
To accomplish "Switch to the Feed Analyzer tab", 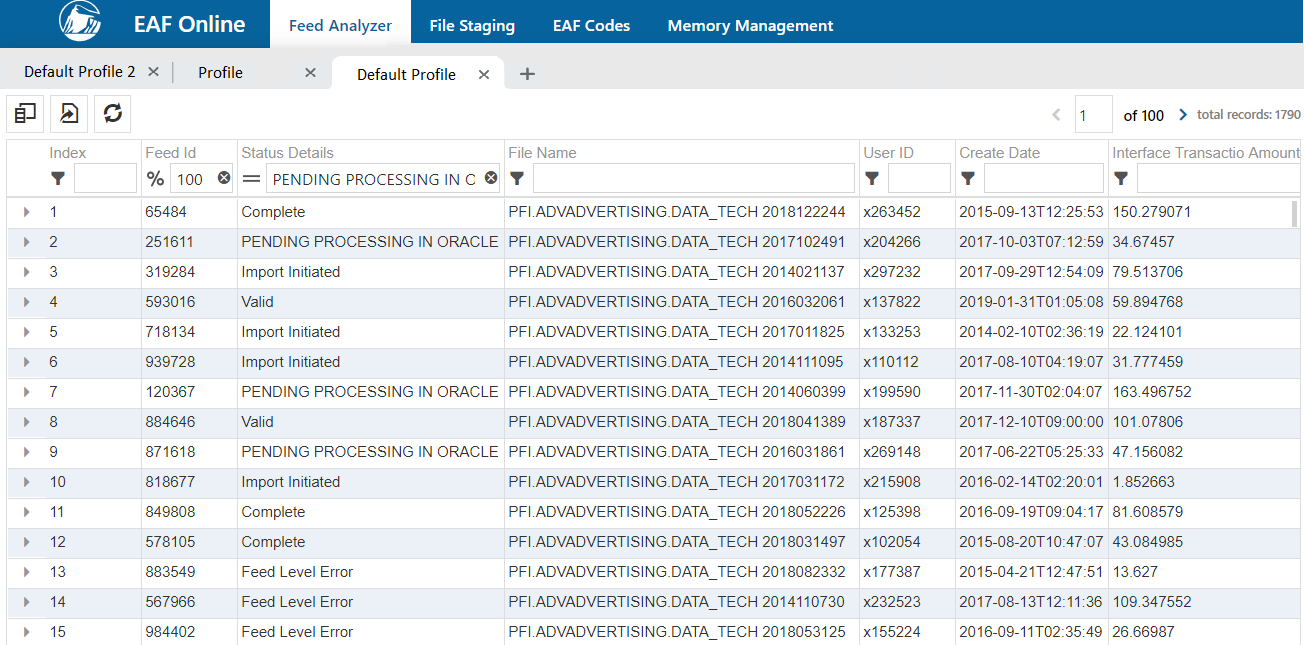I will [340, 26].
